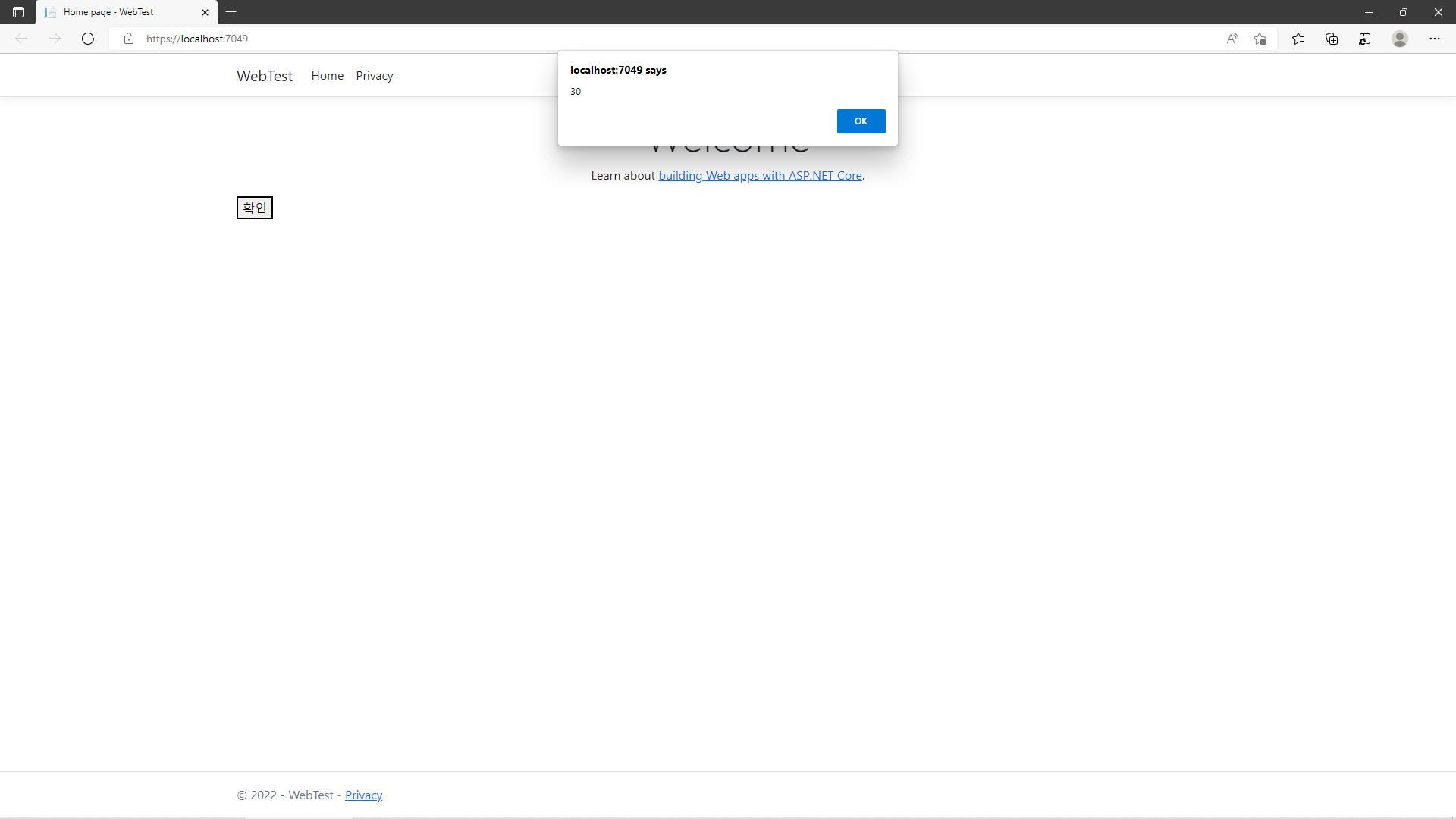Reload the page with refresh icon

pos(88,39)
